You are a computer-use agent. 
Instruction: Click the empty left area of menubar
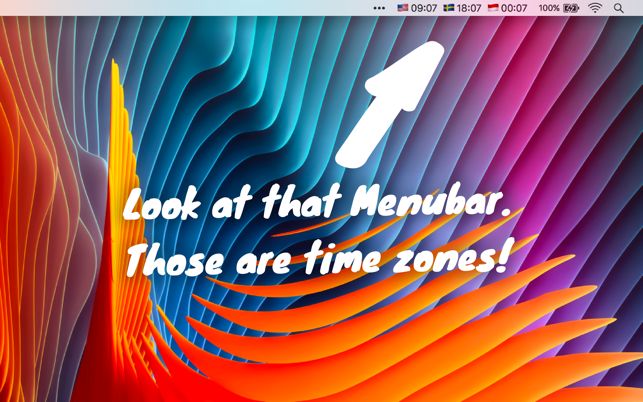(185, 8)
